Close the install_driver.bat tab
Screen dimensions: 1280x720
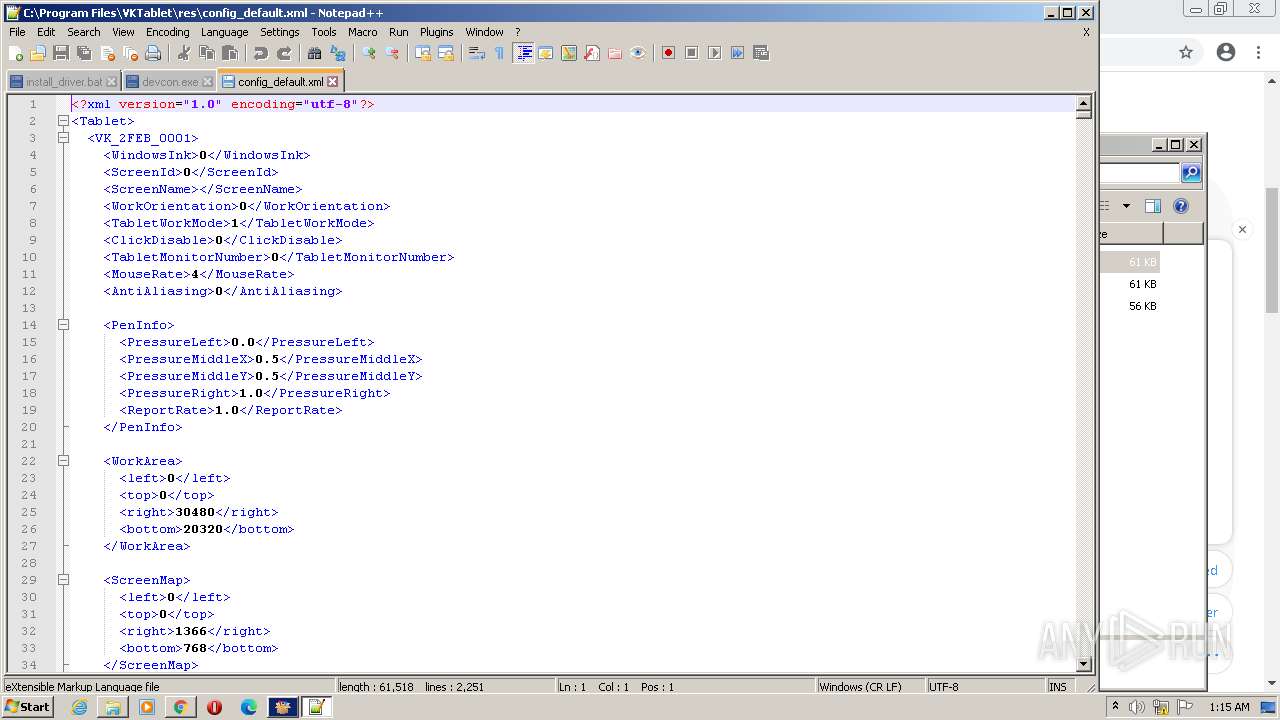tap(111, 82)
